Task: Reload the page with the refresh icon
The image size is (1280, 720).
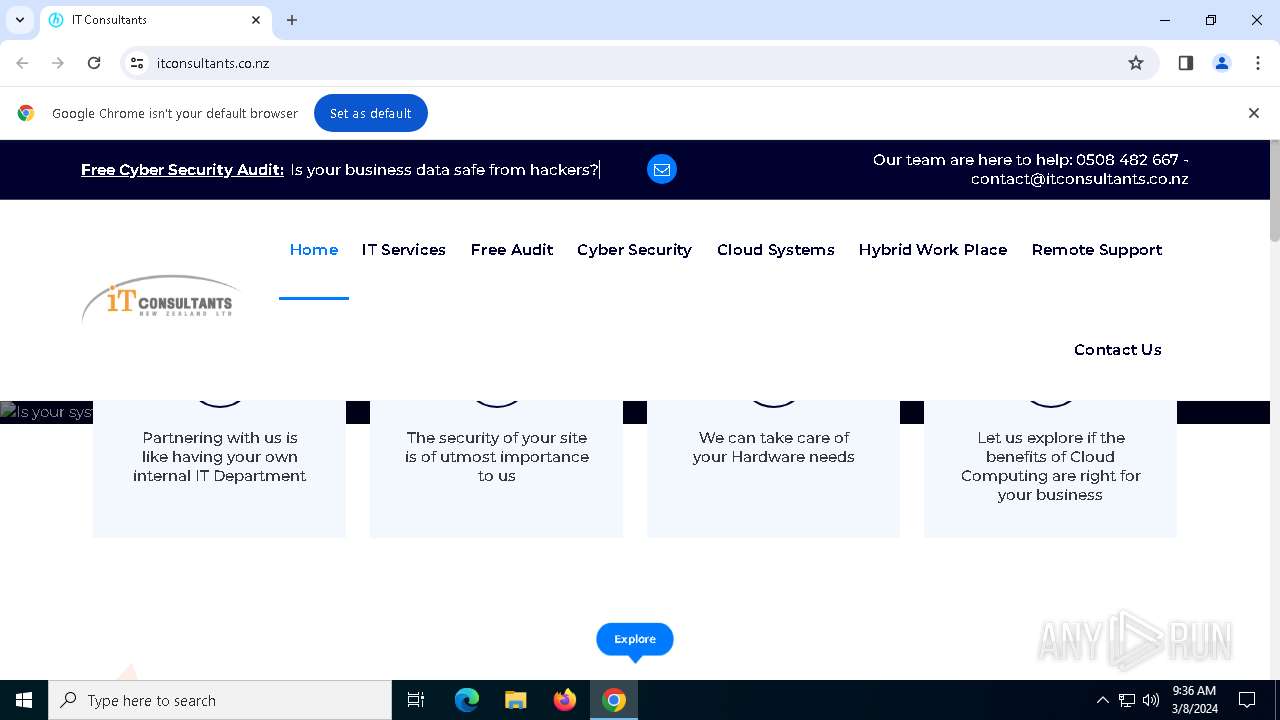Action: (94, 63)
